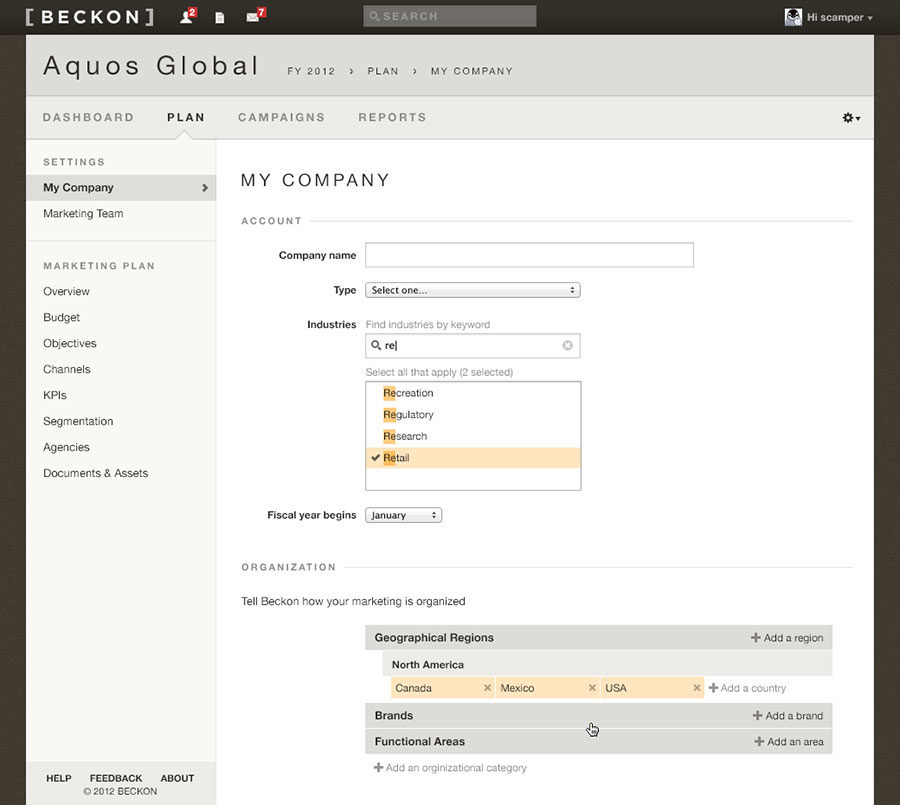The height and width of the screenshot is (805, 900).
Task: Click the North America region row
Action: point(607,664)
